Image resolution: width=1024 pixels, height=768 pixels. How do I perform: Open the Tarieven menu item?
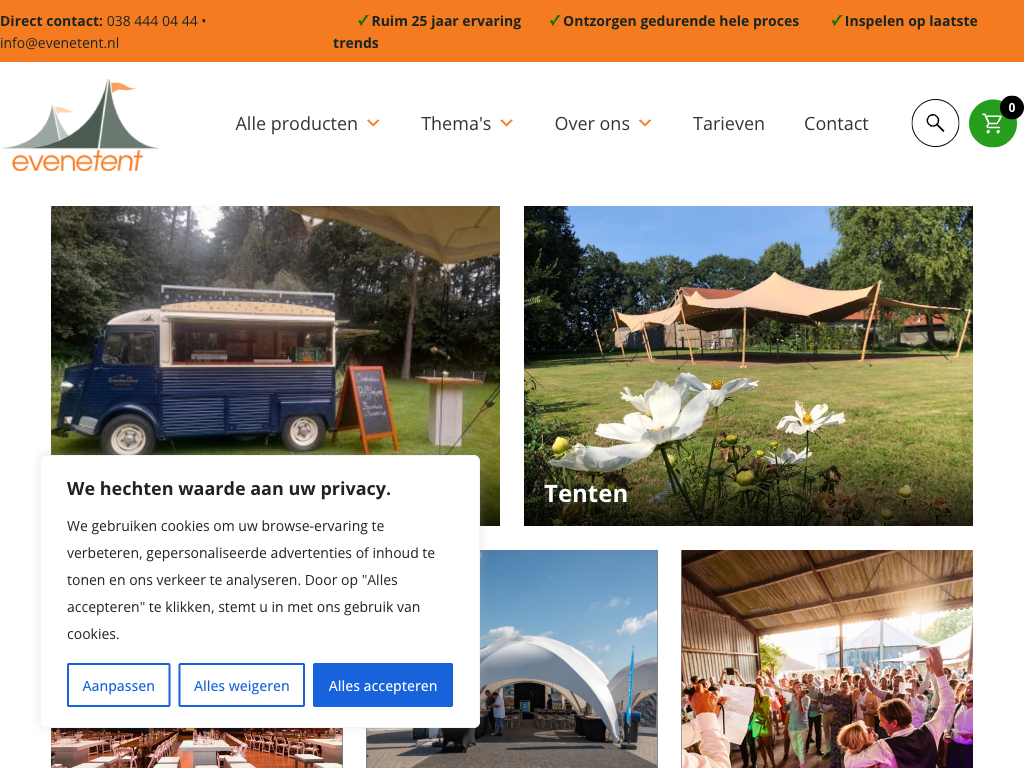click(728, 123)
